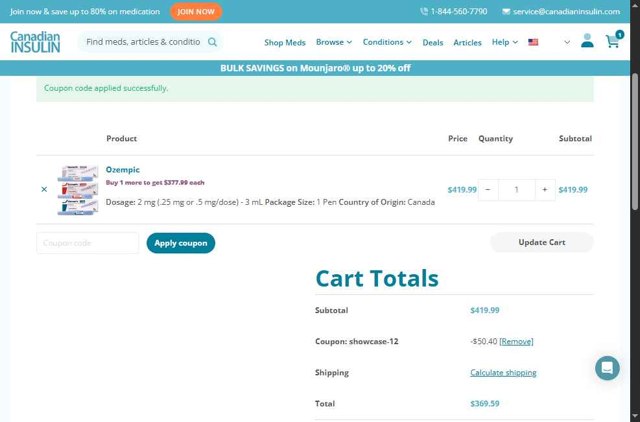The image size is (640, 422).
Task: Go to Deals page
Action: pyautogui.click(x=433, y=42)
